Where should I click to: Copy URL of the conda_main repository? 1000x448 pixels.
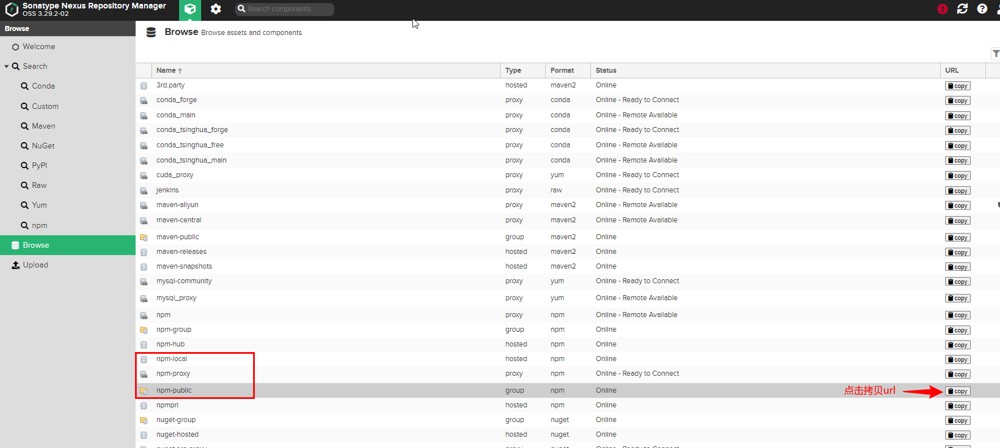(958, 116)
